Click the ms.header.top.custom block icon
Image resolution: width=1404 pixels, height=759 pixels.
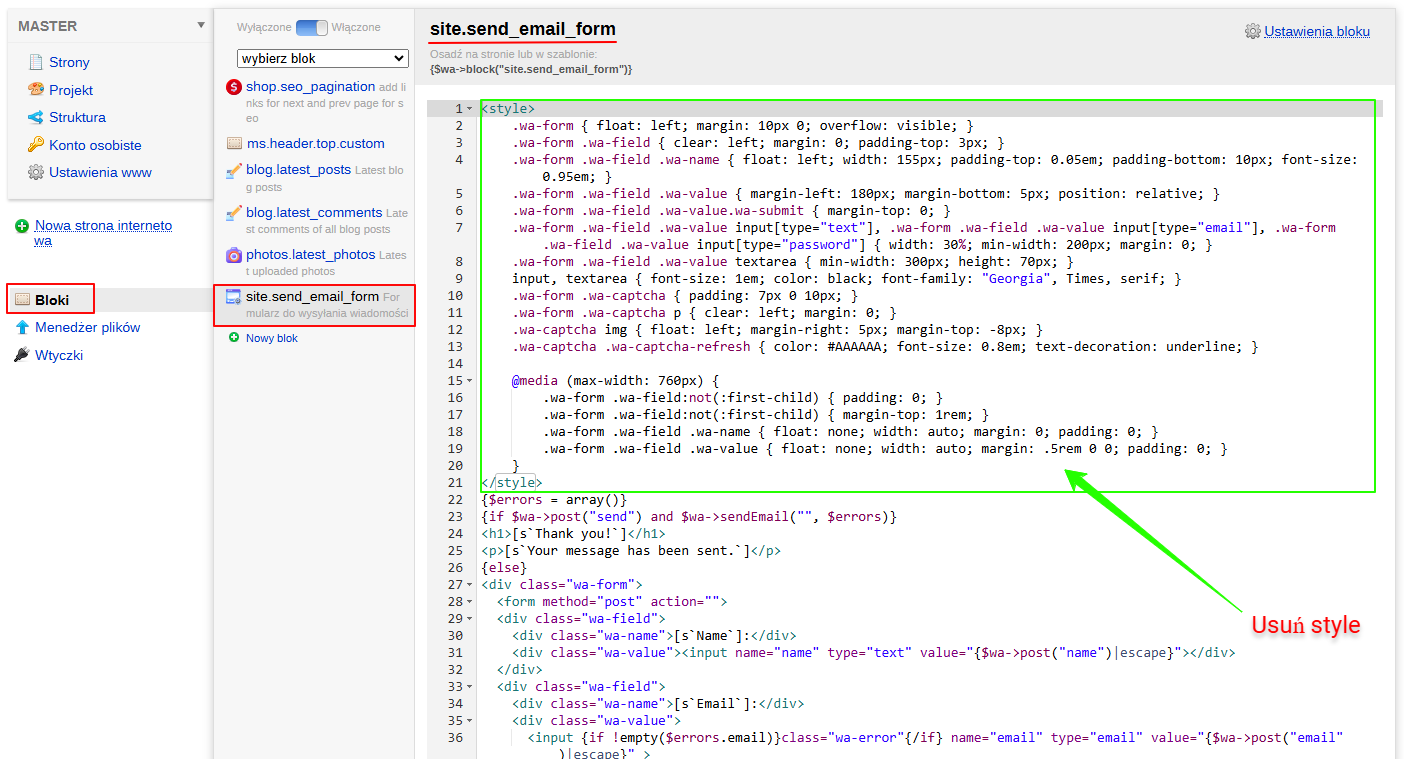234,144
